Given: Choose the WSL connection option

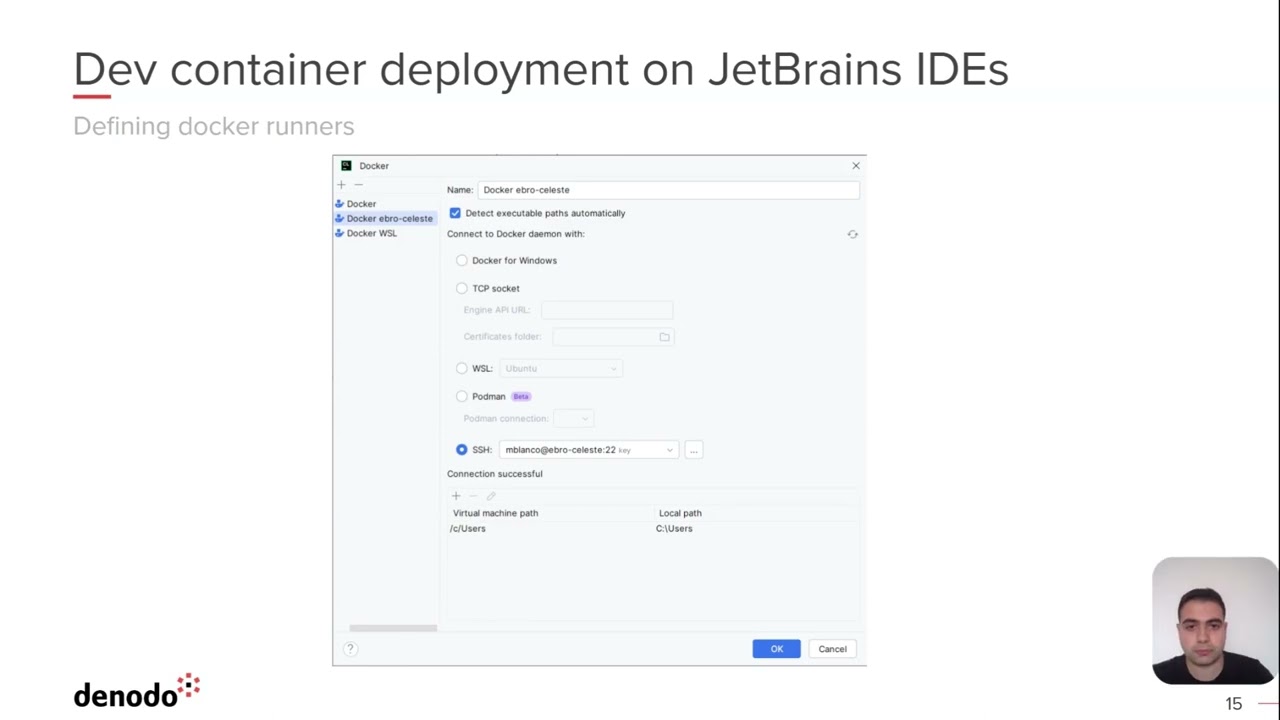Looking at the screenshot, I should point(462,368).
